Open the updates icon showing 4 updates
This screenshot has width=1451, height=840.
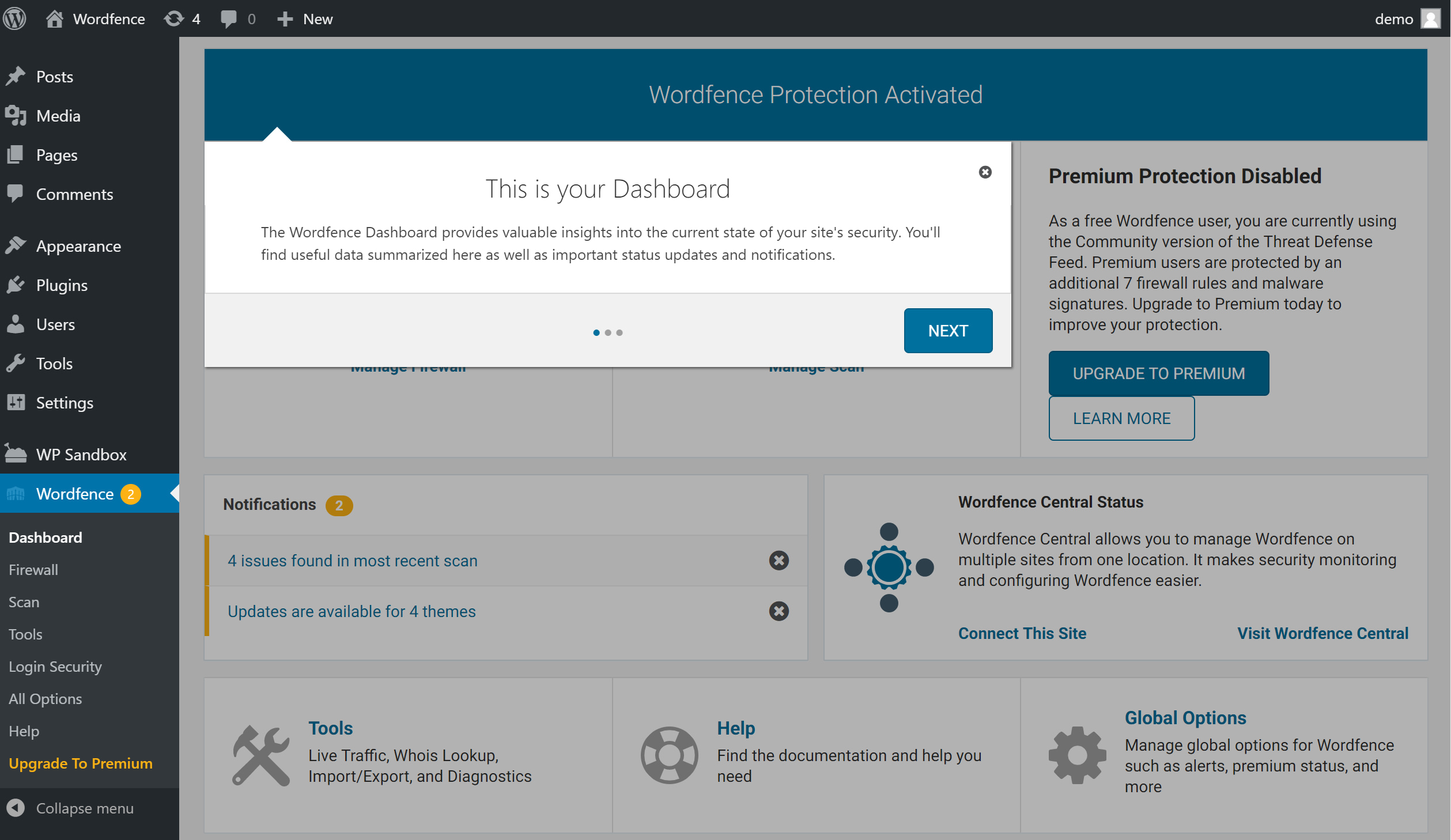(173, 18)
